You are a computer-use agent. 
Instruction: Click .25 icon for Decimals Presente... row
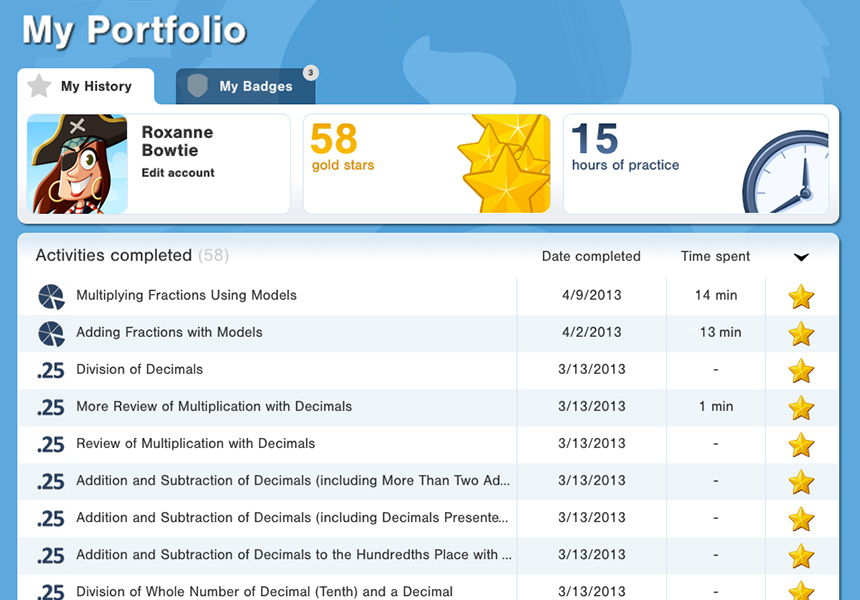pos(50,519)
